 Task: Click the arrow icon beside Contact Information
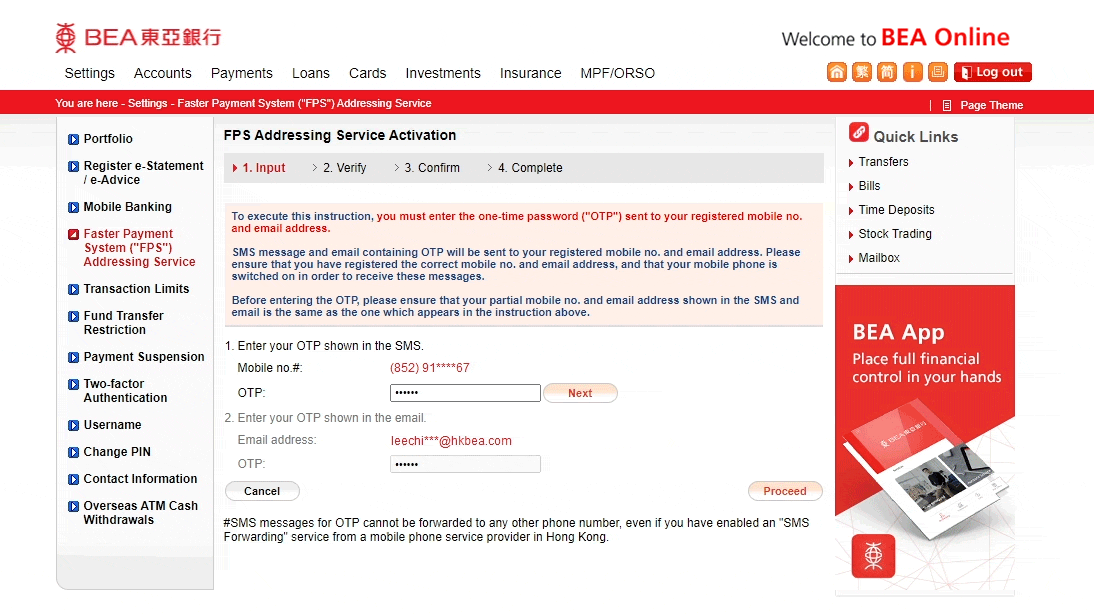click(x=73, y=479)
